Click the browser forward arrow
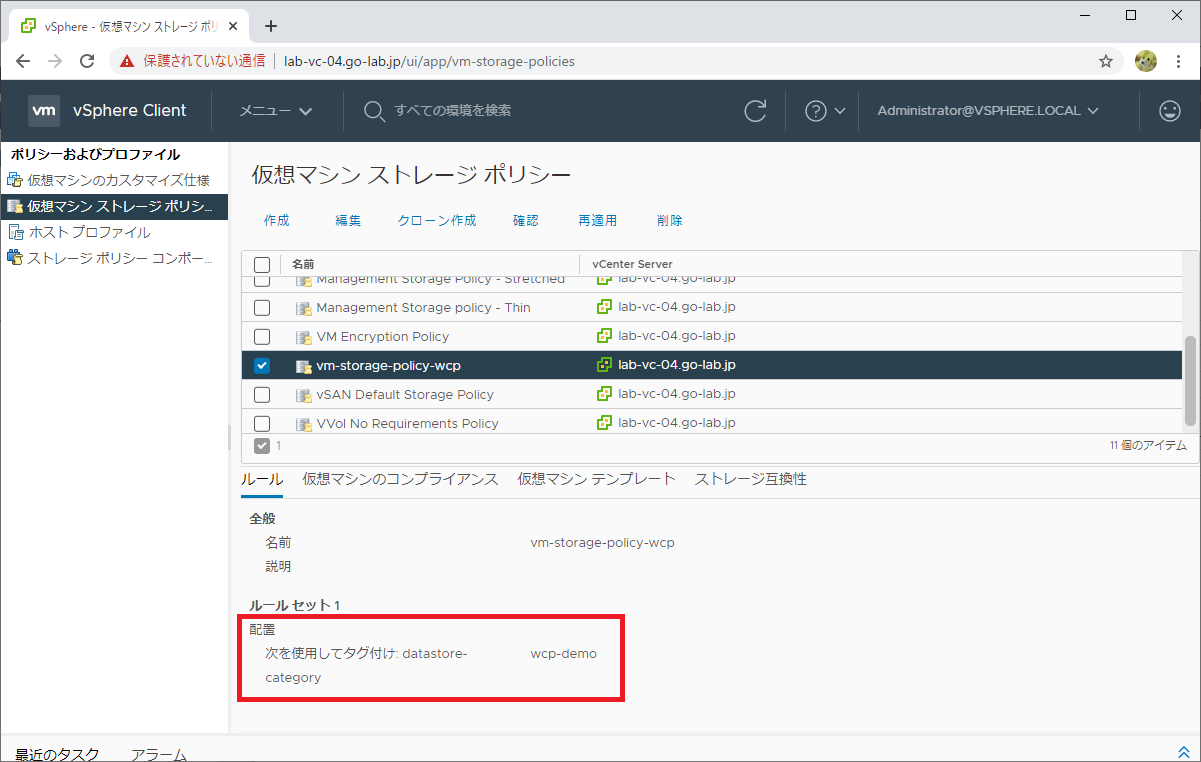The width and height of the screenshot is (1201, 762). tap(55, 61)
